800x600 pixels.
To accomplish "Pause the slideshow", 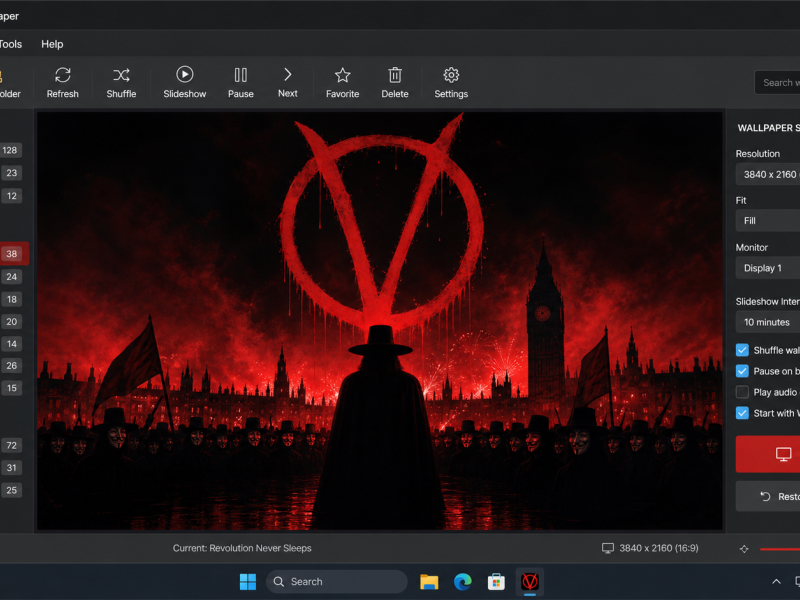I will tap(241, 82).
